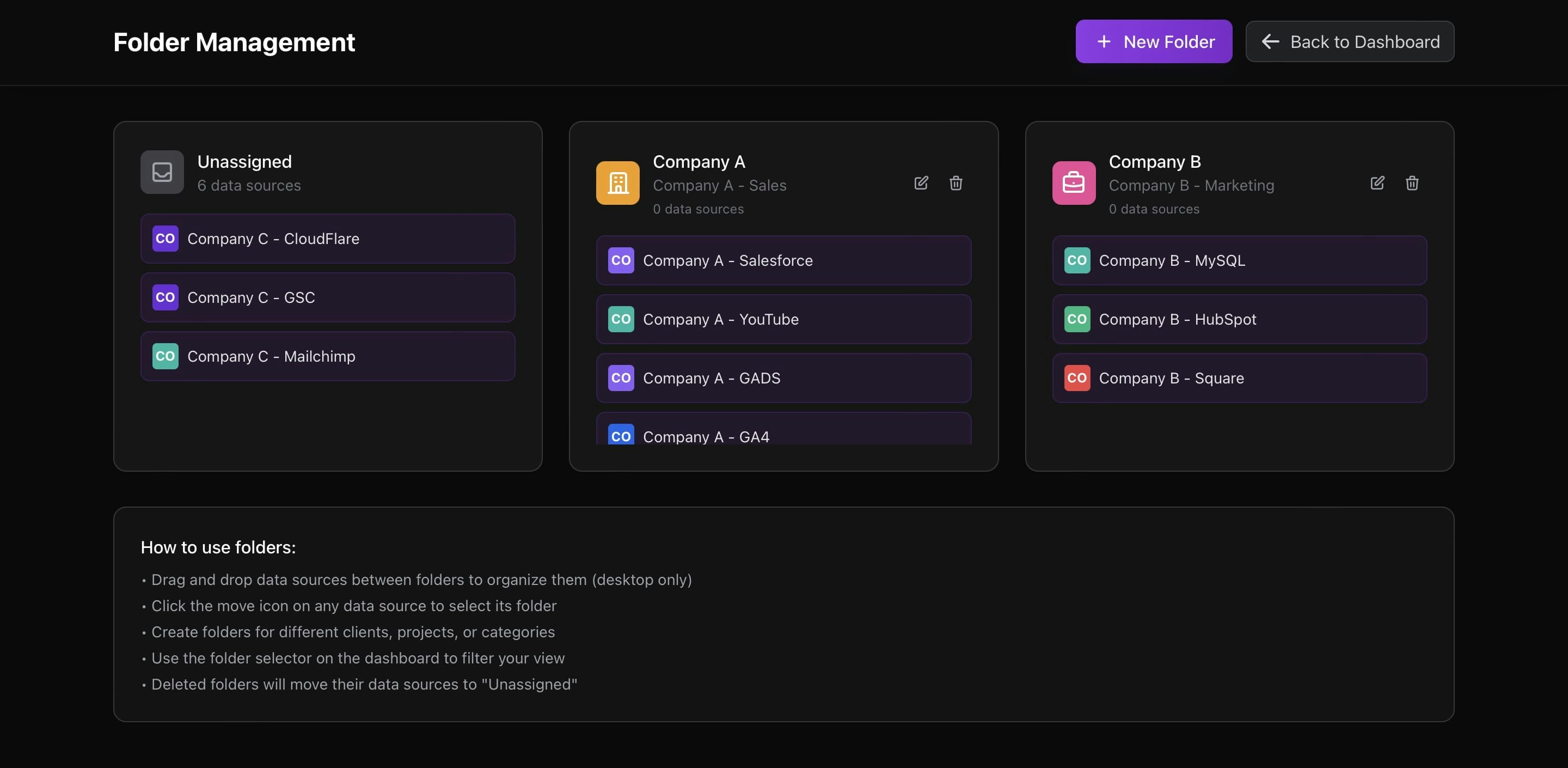The image size is (1568, 768).
Task: Click the "Create folders for different clients" tip
Action: tap(353, 632)
